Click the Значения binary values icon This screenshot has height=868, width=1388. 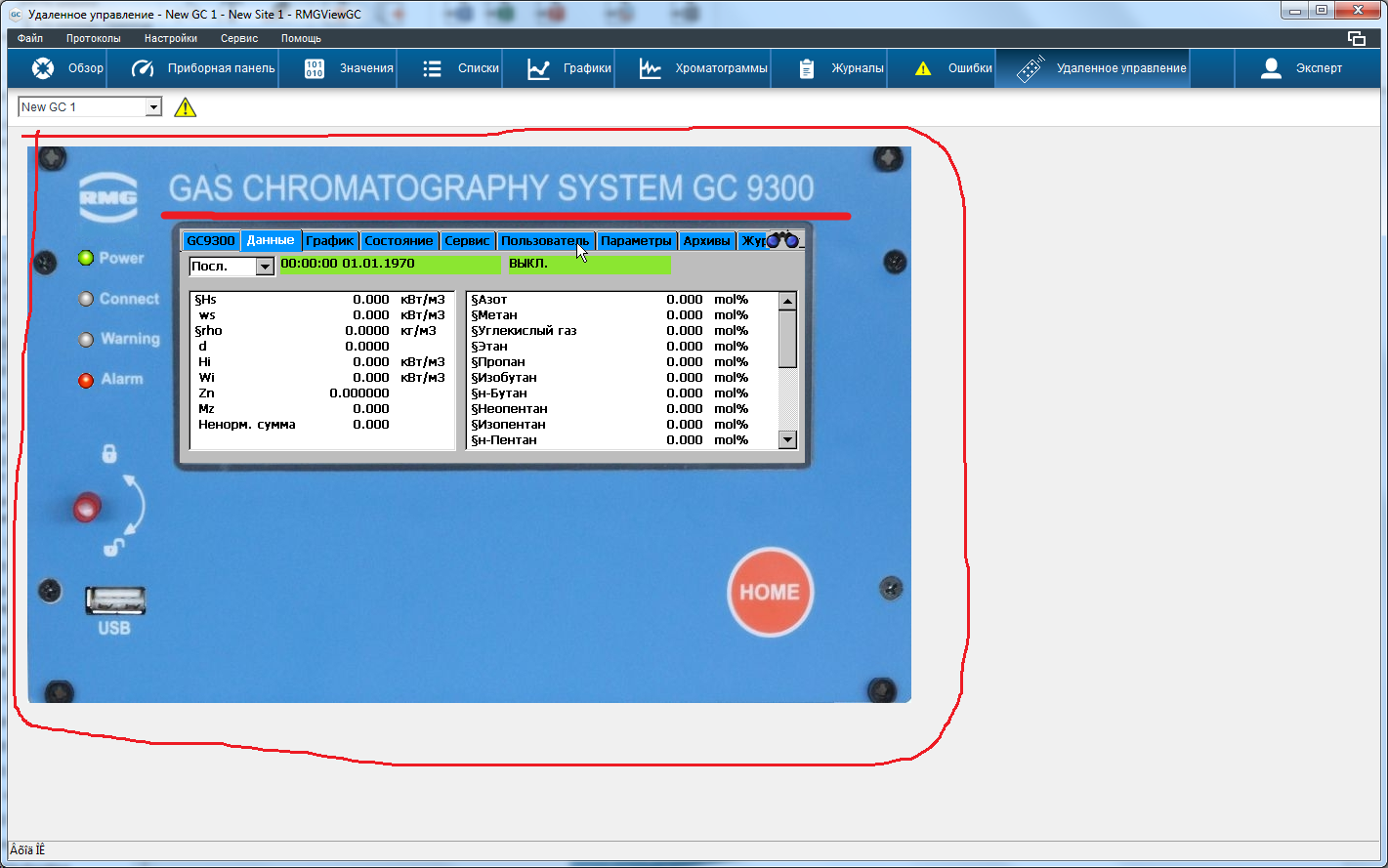[x=315, y=68]
